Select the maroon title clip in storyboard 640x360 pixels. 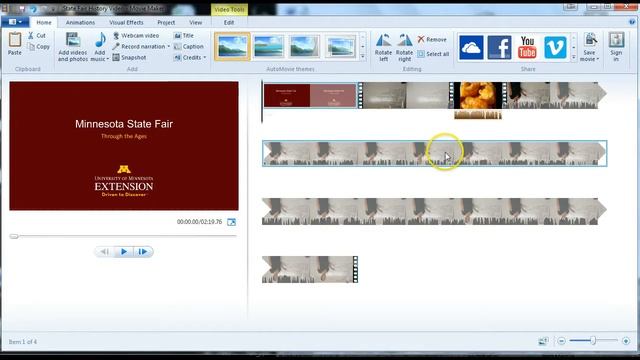[310, 96]
